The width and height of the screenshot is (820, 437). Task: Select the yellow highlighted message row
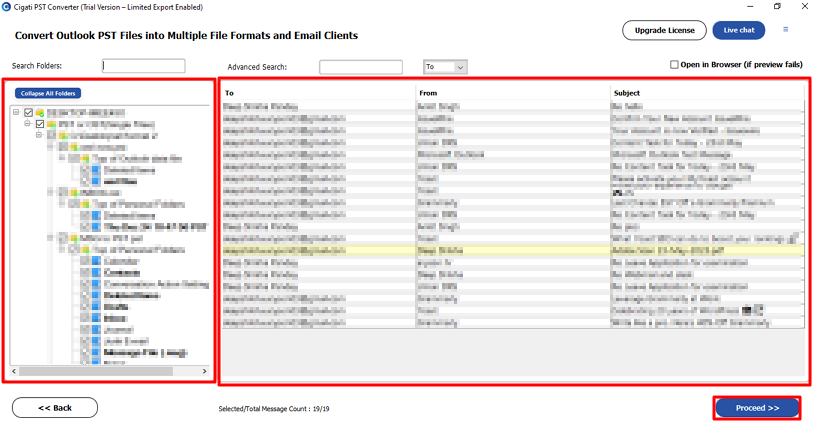(513, 251)
